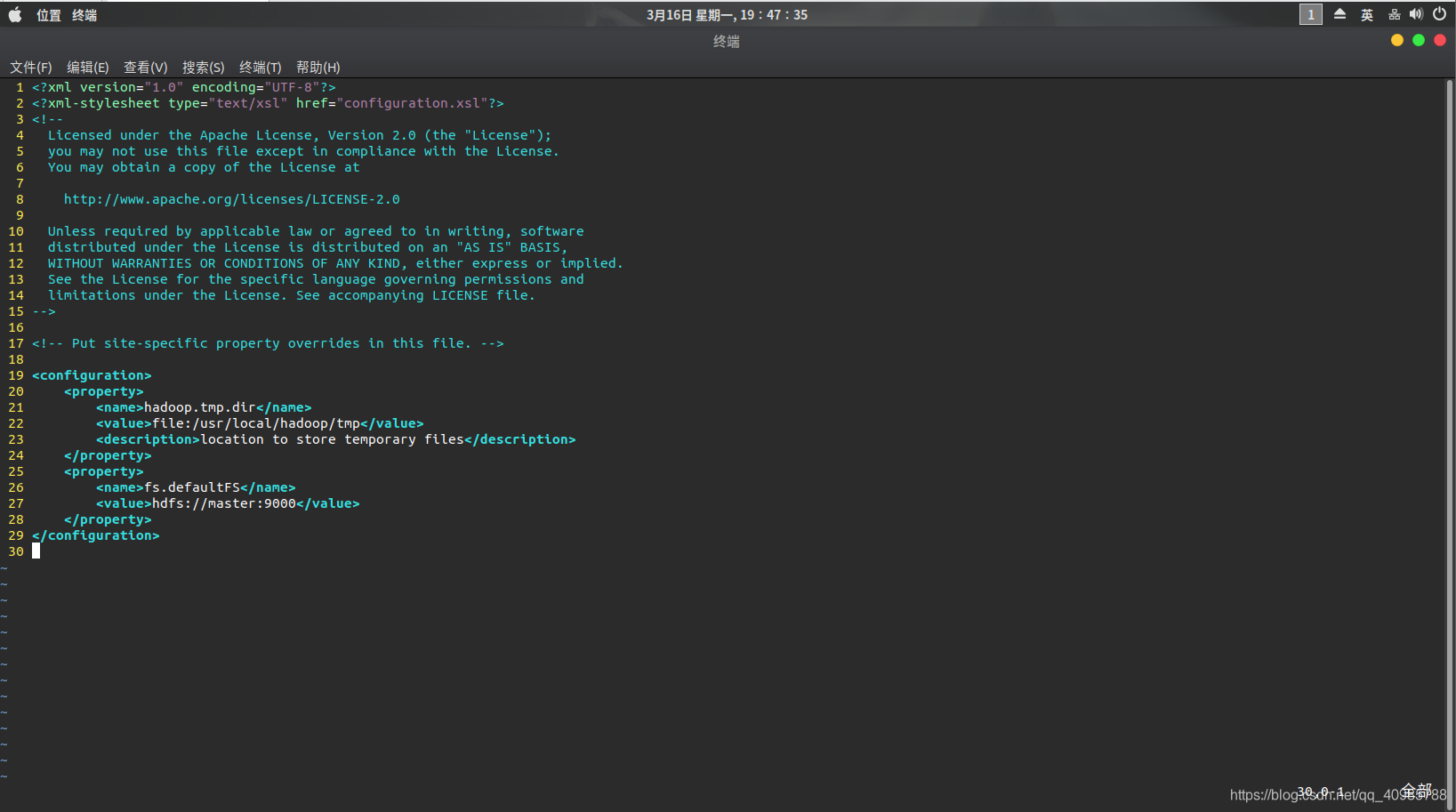Screen dimensions: 1456x812
Task: Click the 终端 window title bar text
Action: (x=727, y=41)
